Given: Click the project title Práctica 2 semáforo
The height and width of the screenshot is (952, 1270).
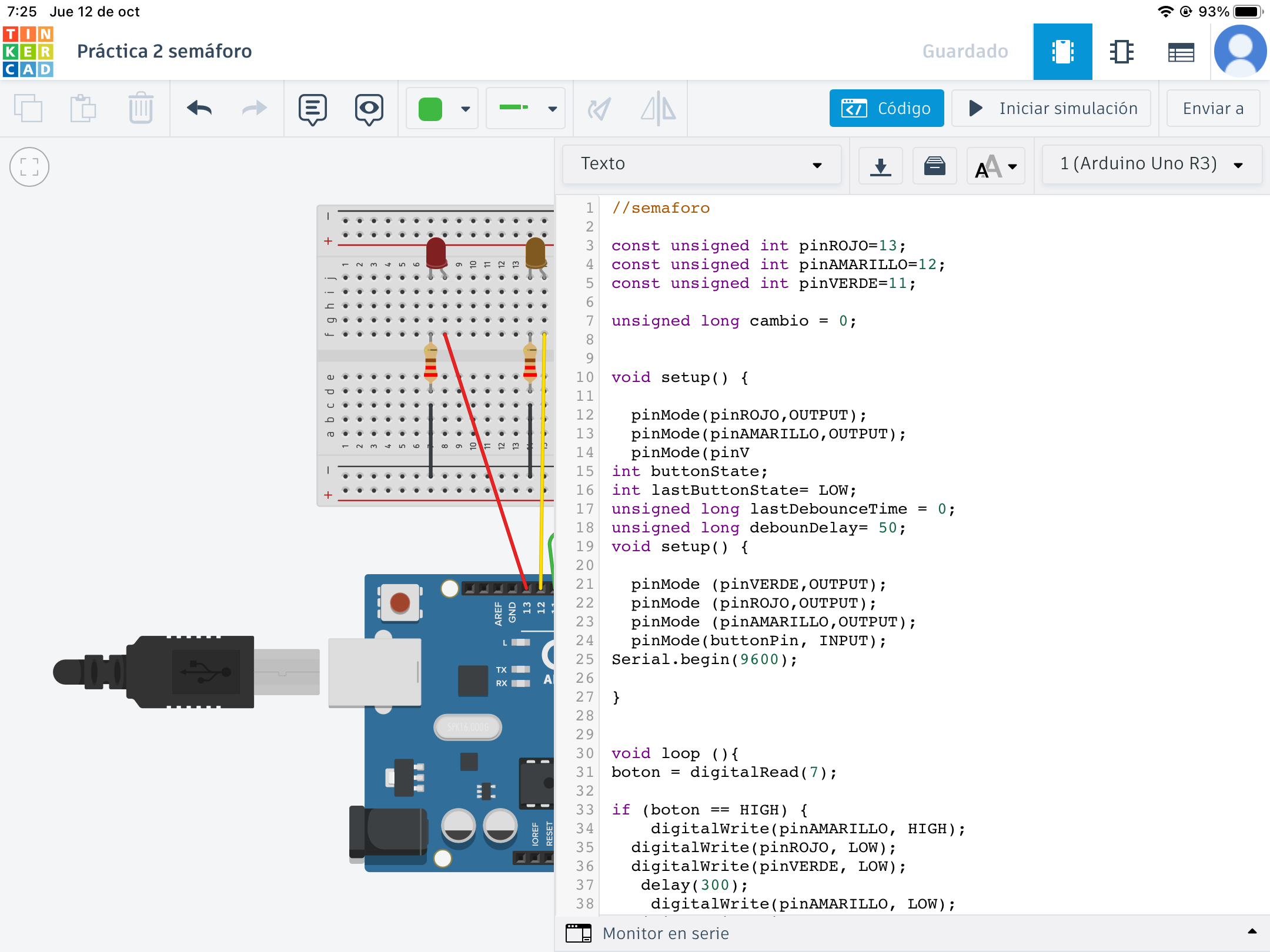Looking at the screenshot, I should 165,51.
